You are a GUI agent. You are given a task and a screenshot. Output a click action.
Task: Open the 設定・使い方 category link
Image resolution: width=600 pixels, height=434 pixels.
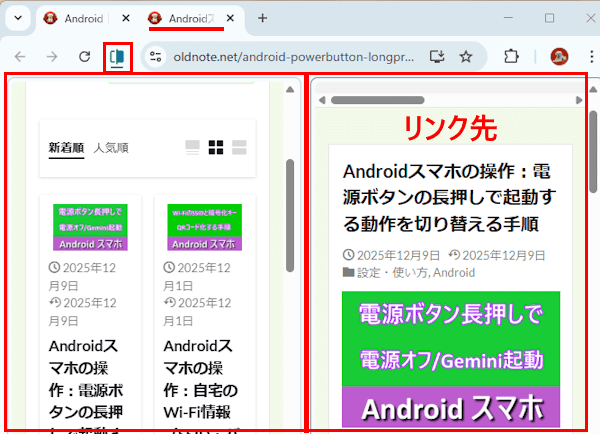pyautogui.click(x=393, y=273)
